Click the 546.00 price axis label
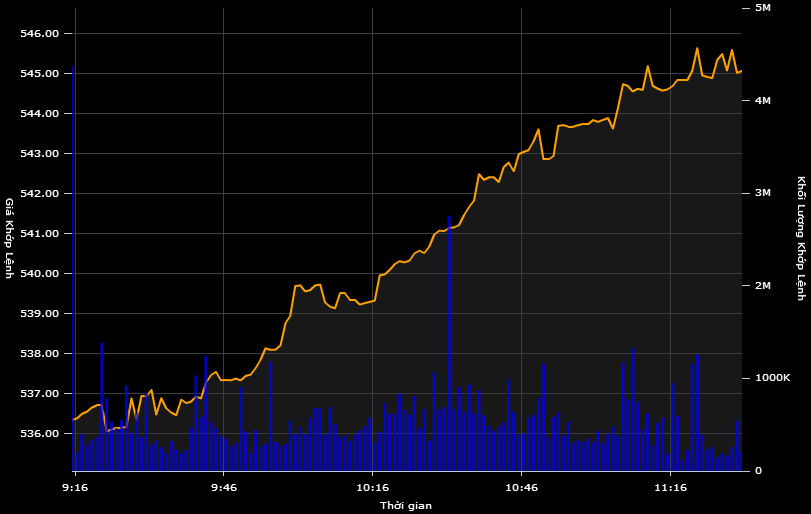811x514 pixels. click(40, 34)
